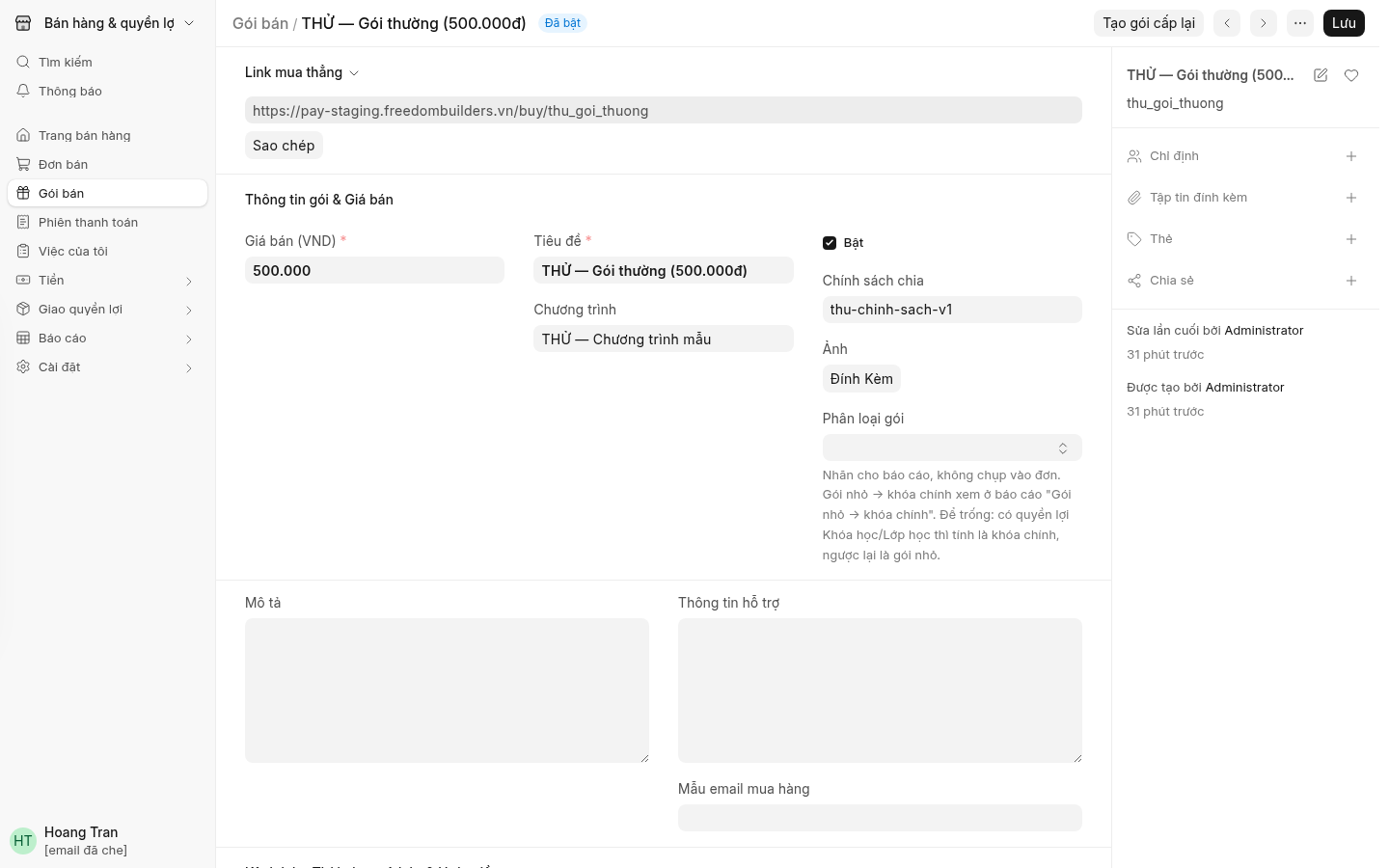Like this document with heart icon
The image size is (1389, 868).
coord(1351,75)
